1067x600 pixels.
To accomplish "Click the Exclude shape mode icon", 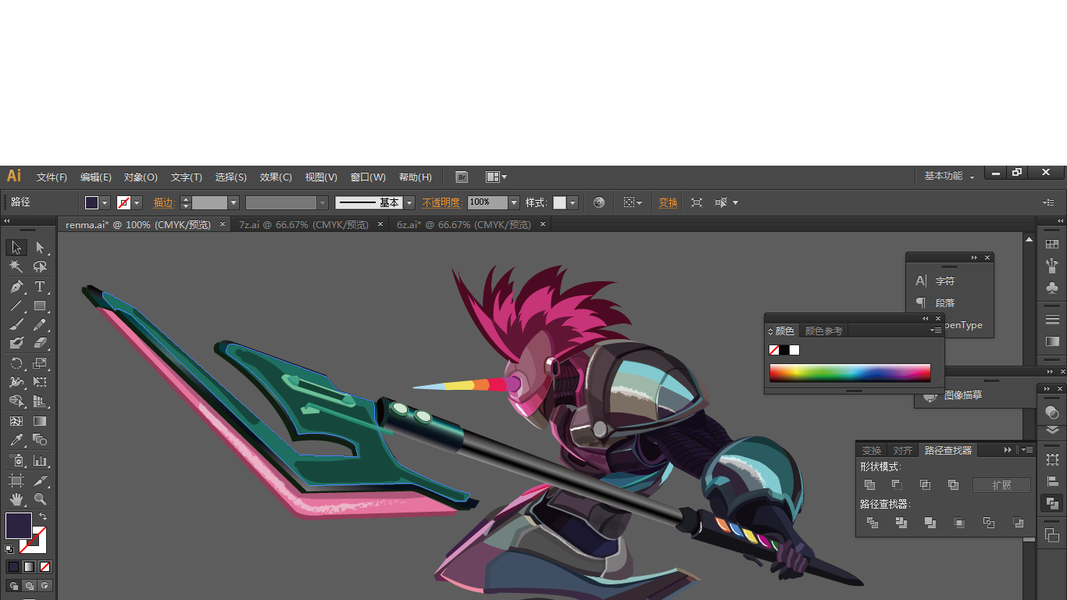I will [x=953, y=485].
